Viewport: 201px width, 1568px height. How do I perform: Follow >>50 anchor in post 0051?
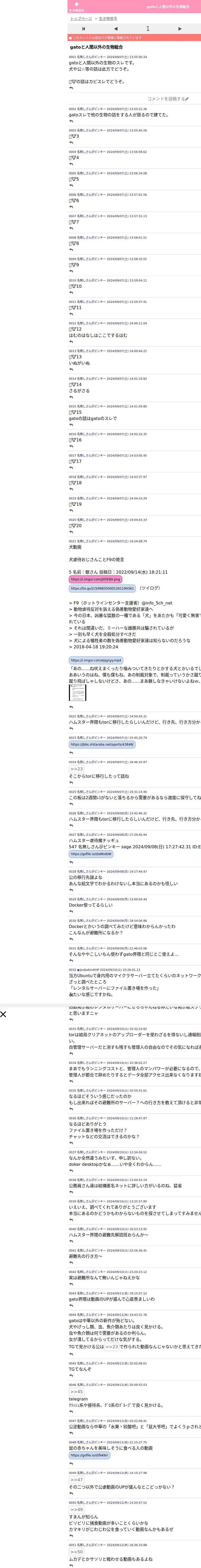pyautogui.click(x=76, y=1552)
